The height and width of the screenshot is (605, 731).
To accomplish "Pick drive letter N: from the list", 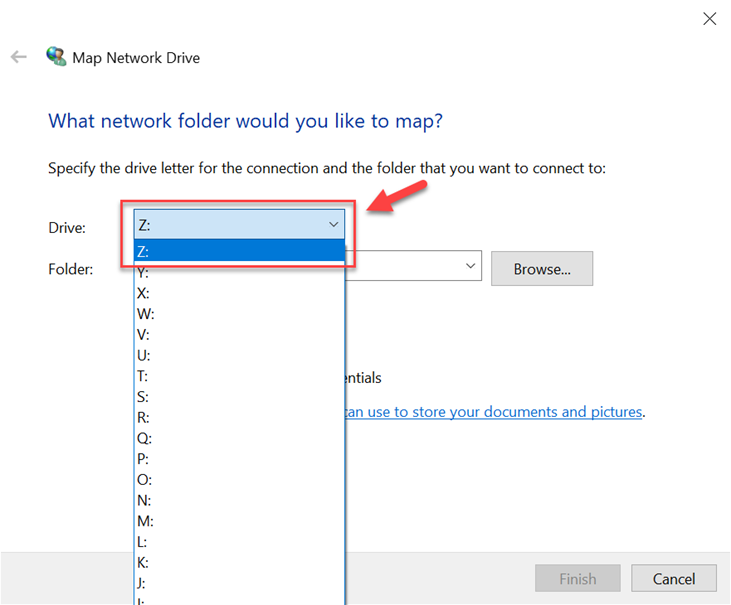I will point(238,500).
